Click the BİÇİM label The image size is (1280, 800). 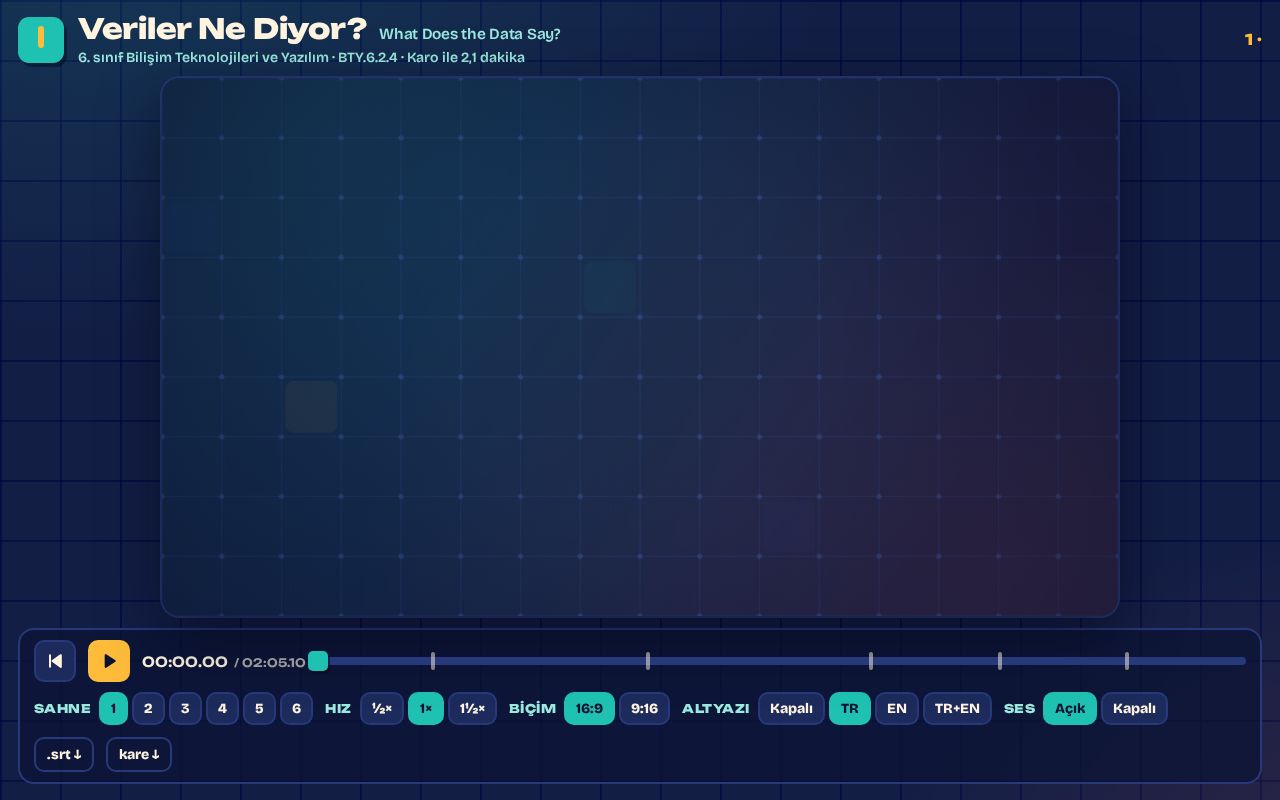click(x=532, y=708)
